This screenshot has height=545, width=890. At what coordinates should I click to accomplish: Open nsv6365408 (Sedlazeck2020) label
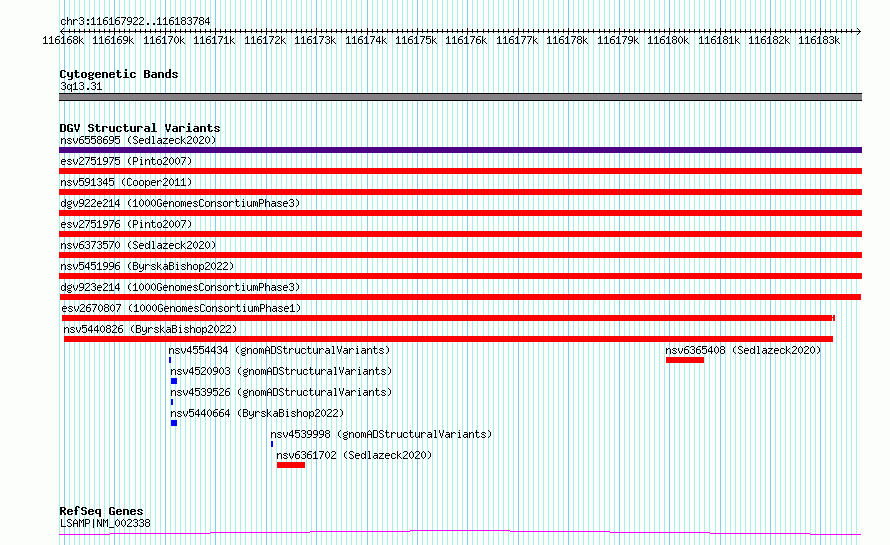743,350
